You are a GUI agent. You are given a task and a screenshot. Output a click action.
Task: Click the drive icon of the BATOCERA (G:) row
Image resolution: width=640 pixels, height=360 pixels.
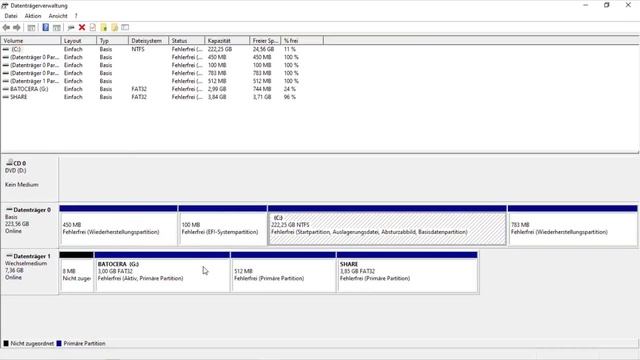pos(6,89)
